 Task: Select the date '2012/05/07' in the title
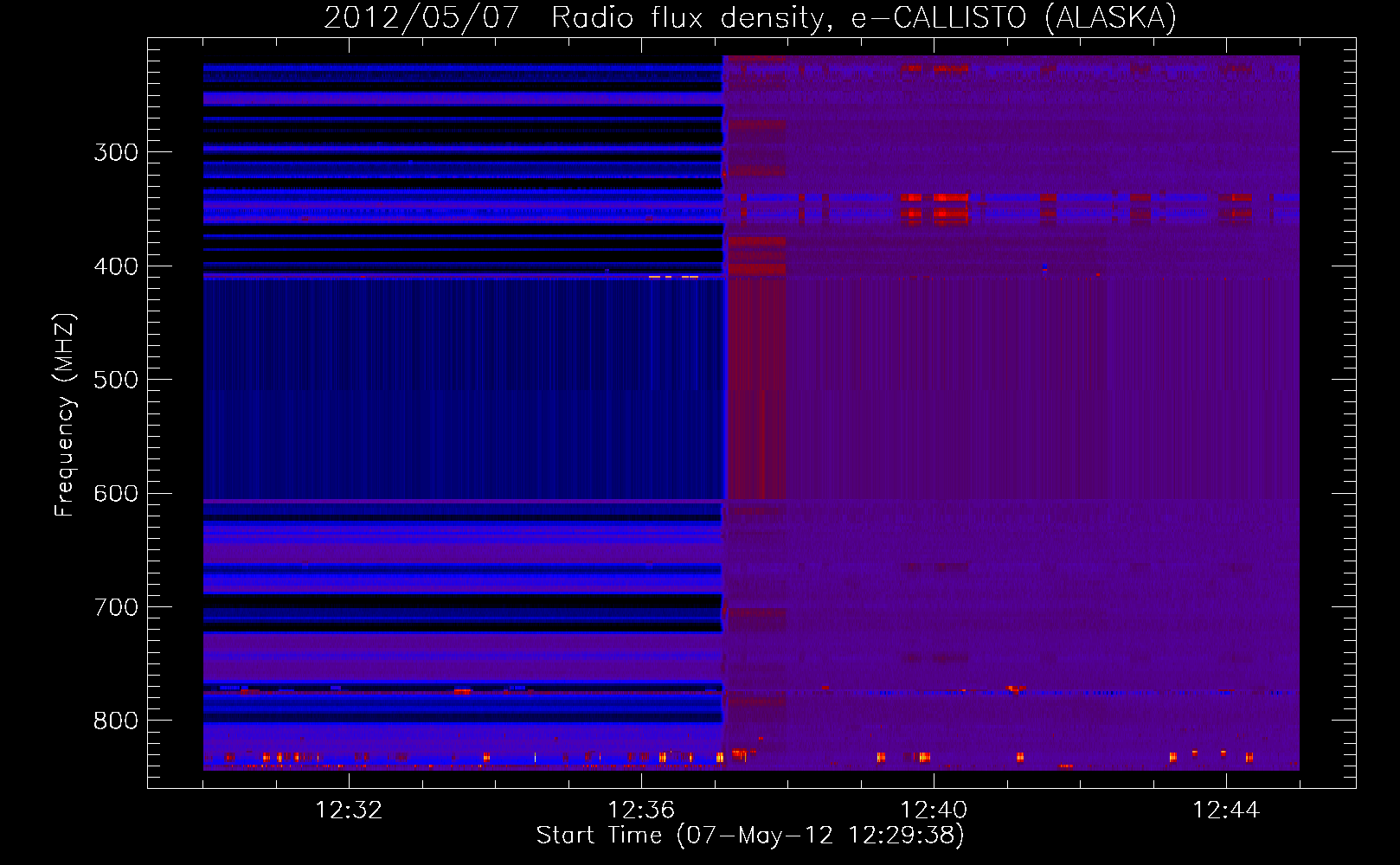pyautogui.click(x=421, y=17)
